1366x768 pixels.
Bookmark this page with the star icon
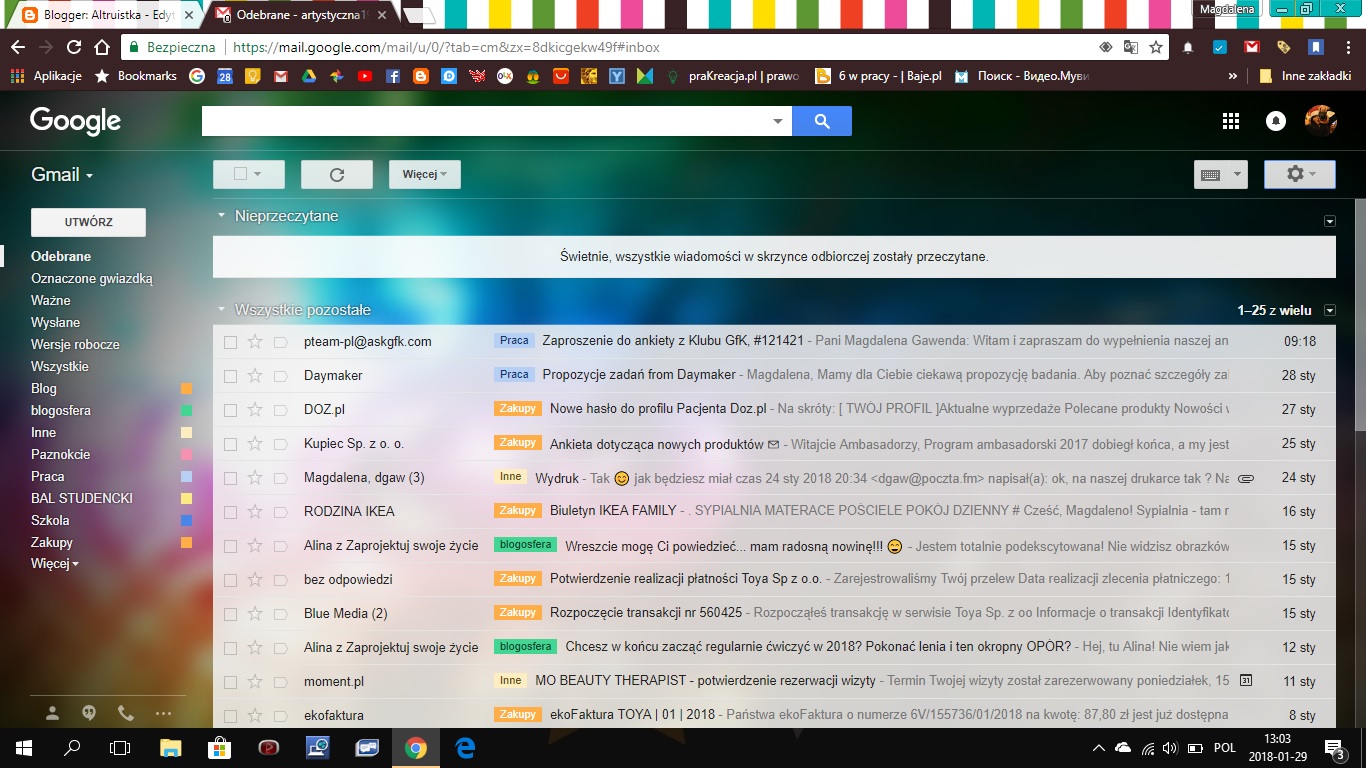1156,47
